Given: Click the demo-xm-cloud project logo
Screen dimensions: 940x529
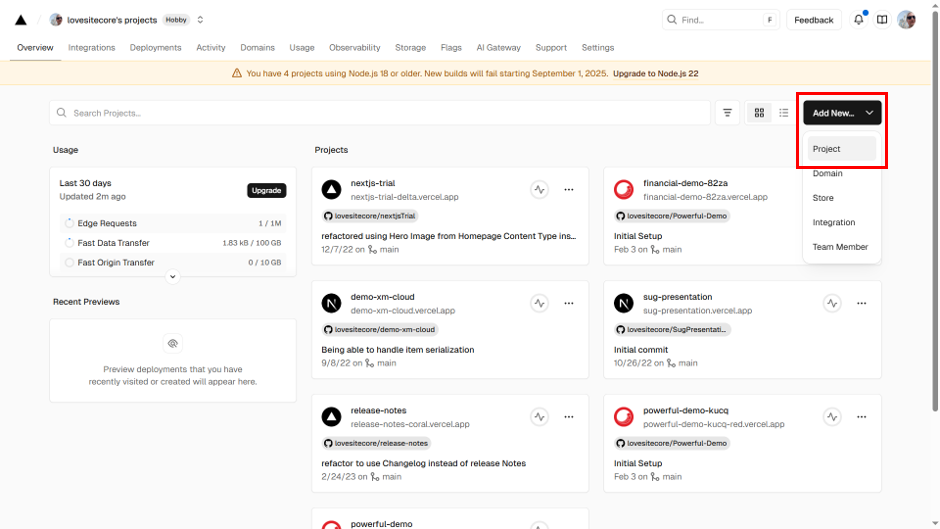Looking at the screenshot, I should (332, 303).
